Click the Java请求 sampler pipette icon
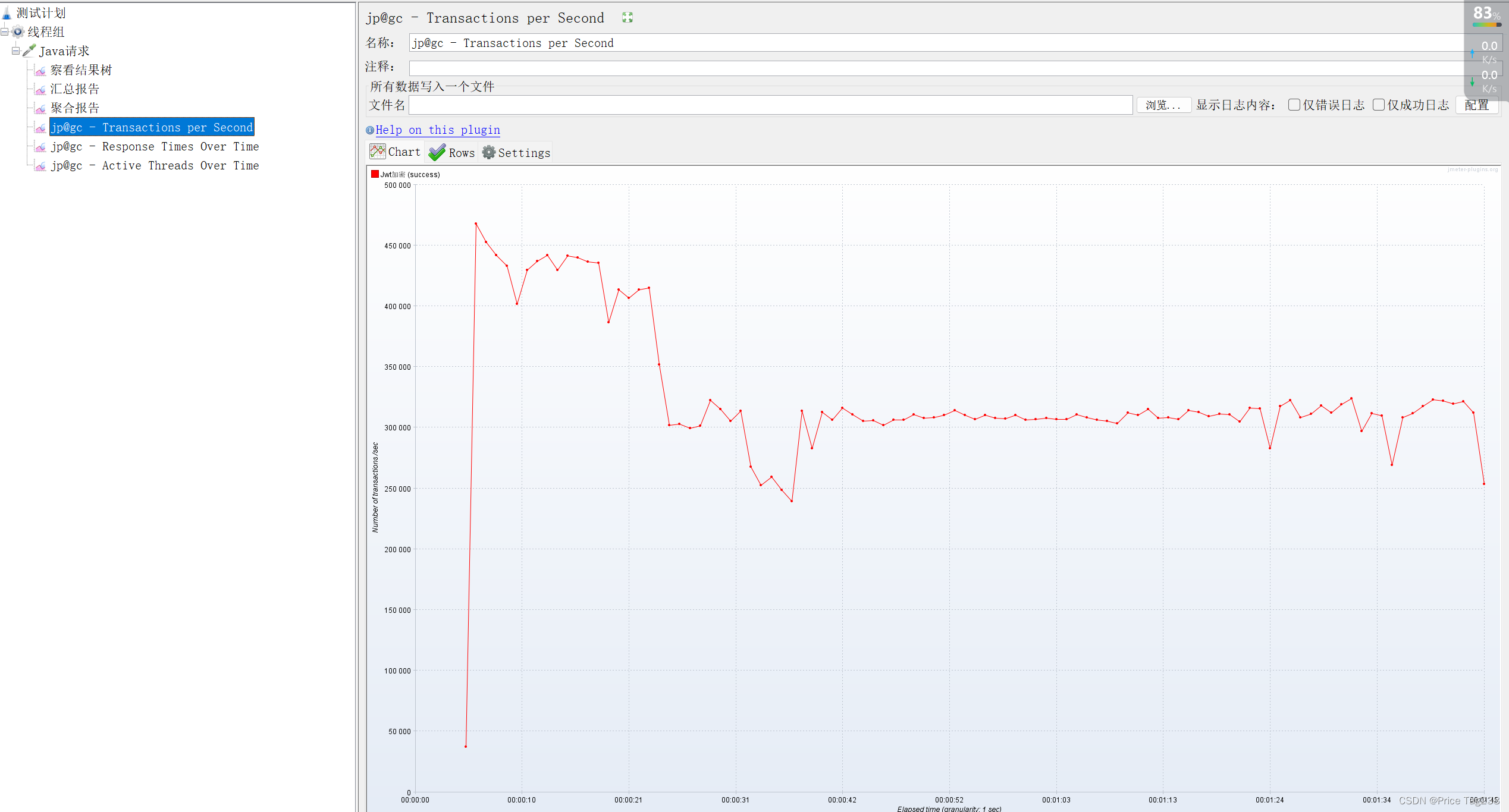The image size is (1509, 812). [29, 51]
